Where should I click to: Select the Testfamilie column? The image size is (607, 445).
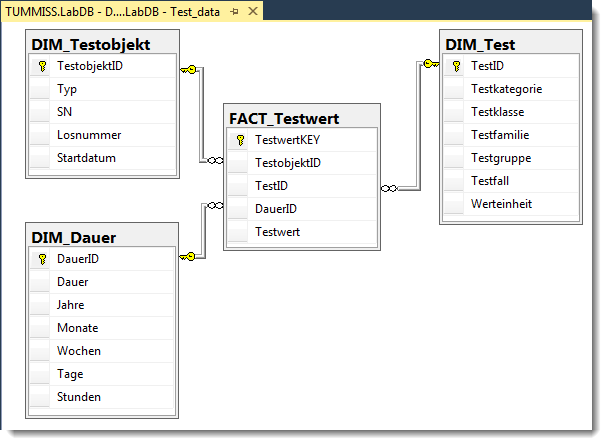[511, 135]
